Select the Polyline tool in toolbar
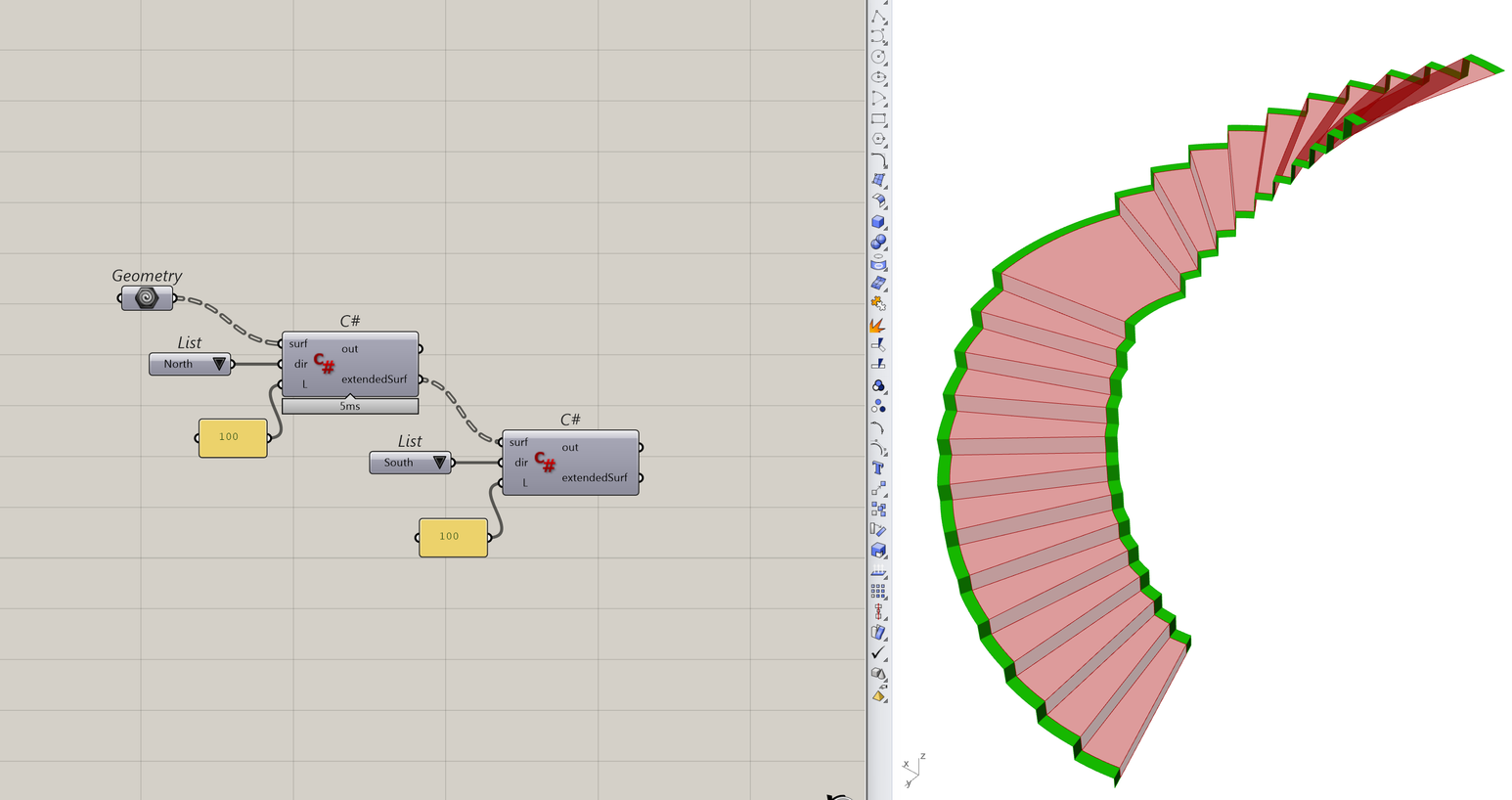Viewport: 1512px width, 800px height. [878, 16]
